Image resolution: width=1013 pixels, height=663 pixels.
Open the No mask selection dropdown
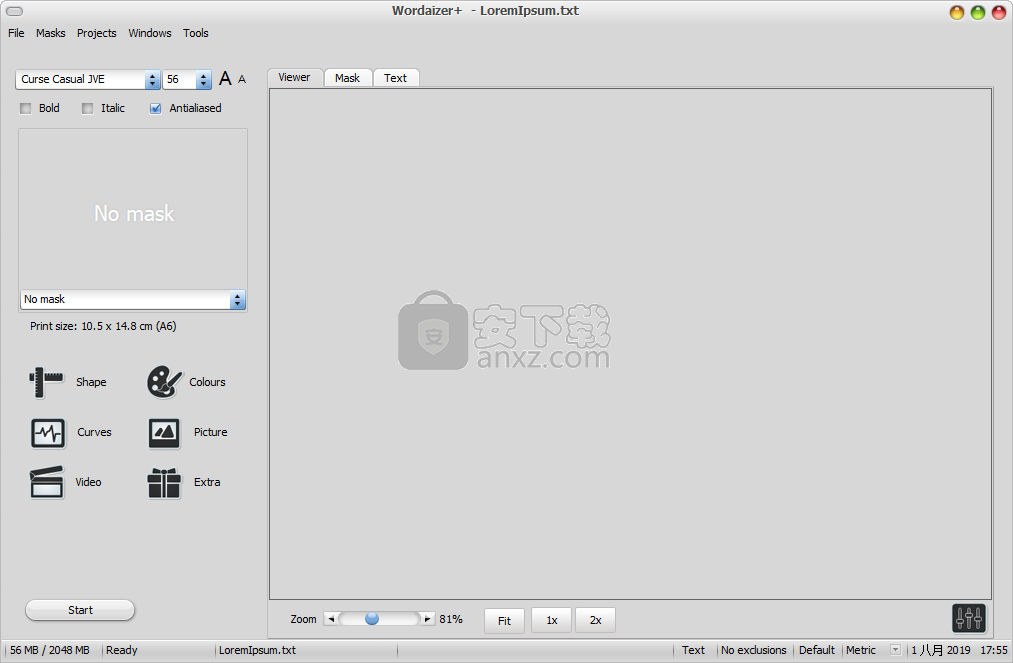tap(133, 300)
